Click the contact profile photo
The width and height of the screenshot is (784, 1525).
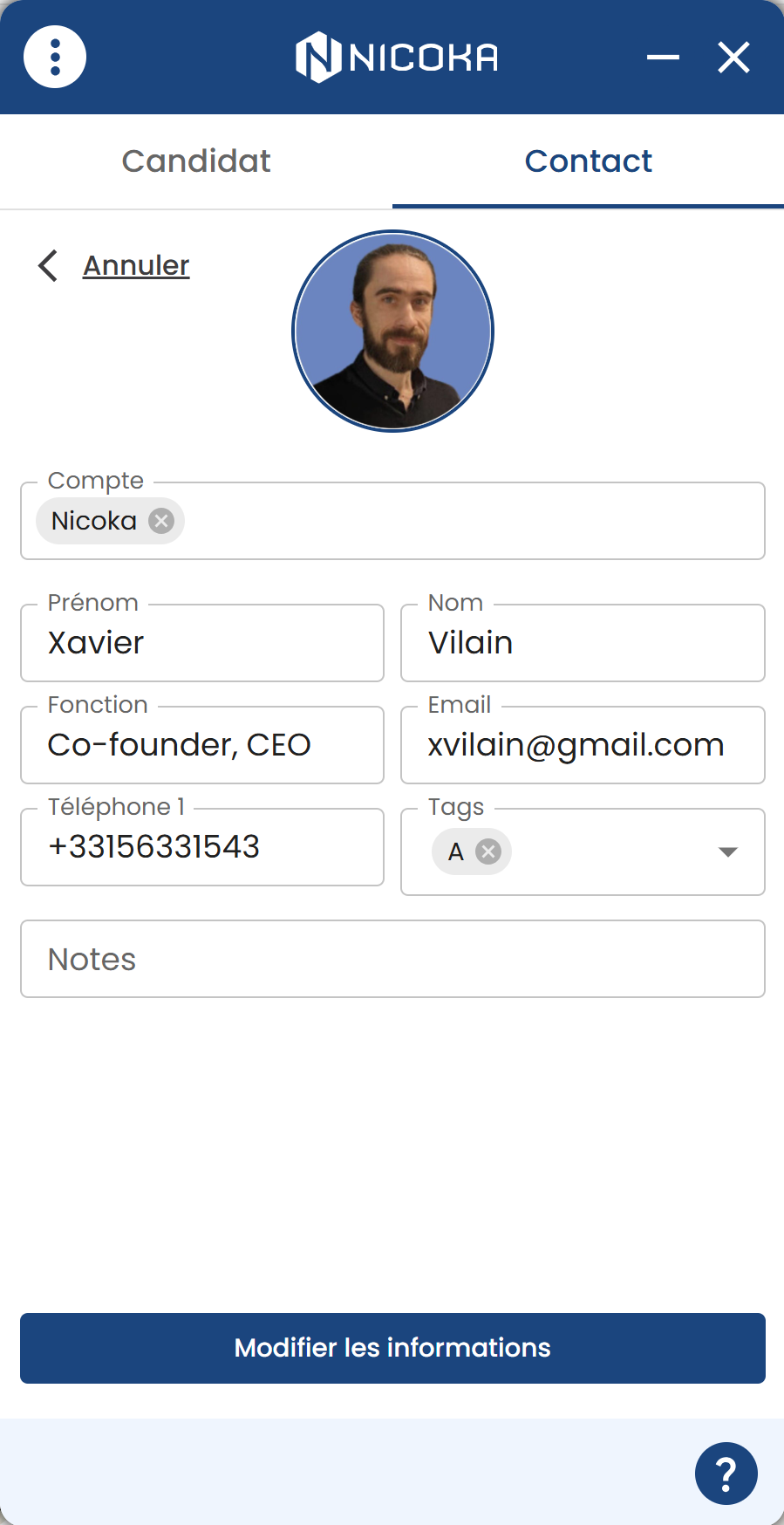pyautogui.click(x=393, y=331)
